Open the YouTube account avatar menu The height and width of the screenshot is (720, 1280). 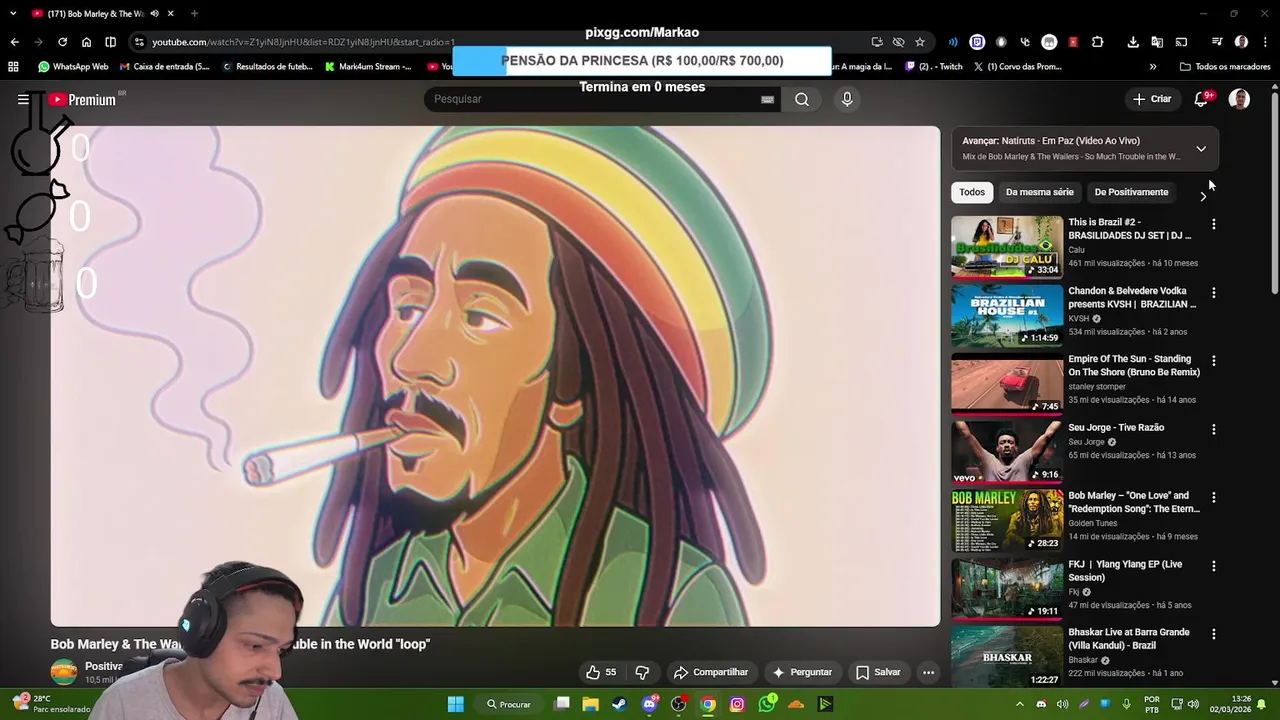pos(1239,99)
